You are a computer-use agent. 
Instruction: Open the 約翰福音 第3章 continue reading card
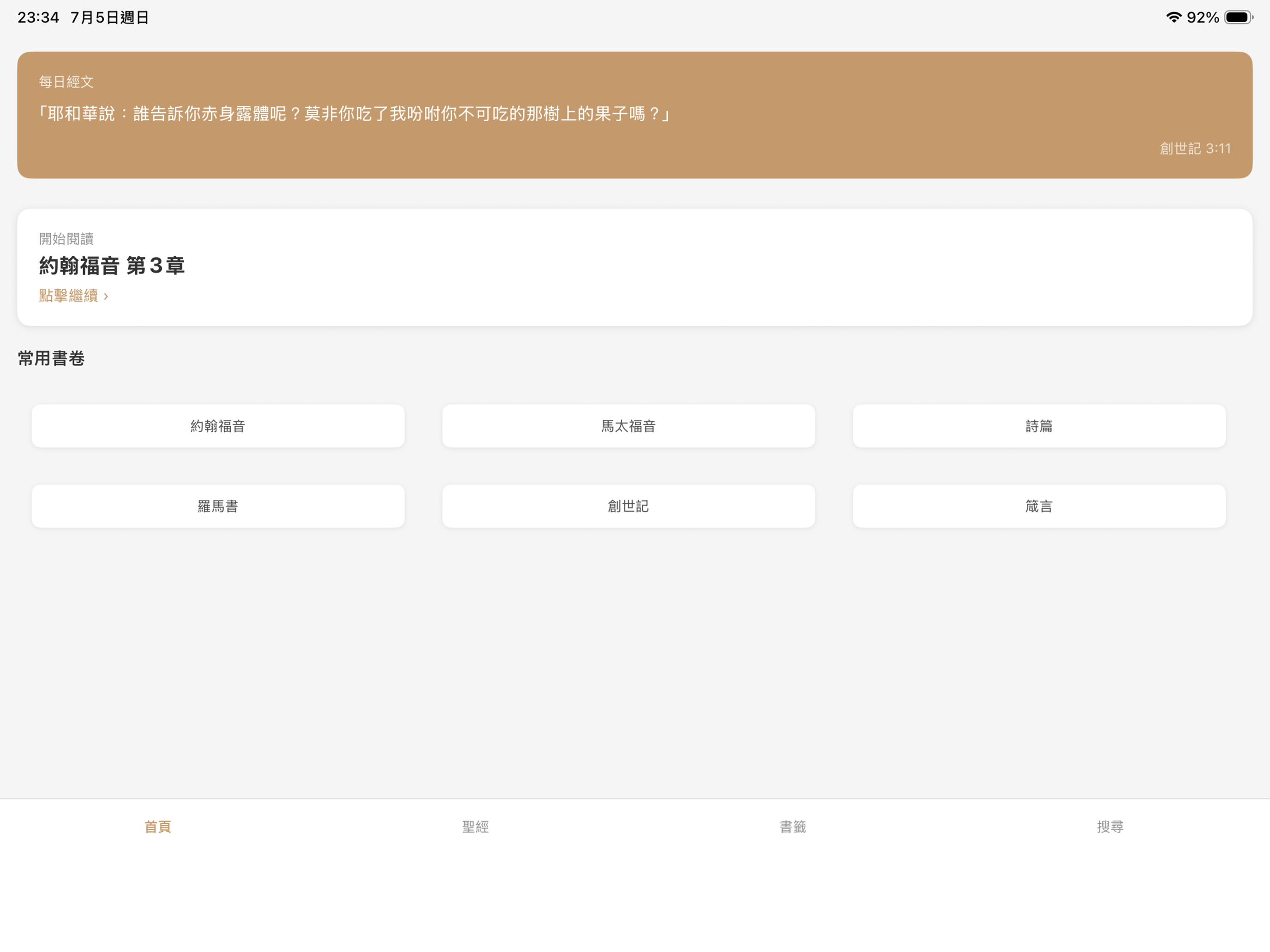point(635,268)
